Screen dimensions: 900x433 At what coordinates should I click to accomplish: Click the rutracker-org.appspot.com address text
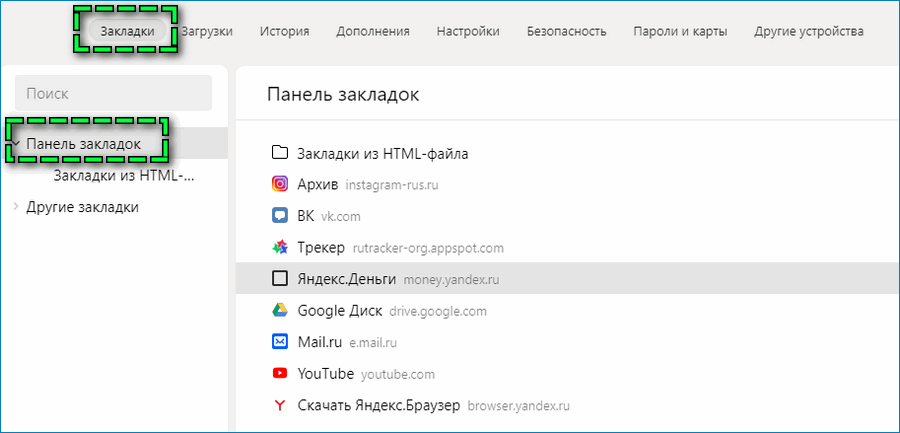click(x=428, y=249)
